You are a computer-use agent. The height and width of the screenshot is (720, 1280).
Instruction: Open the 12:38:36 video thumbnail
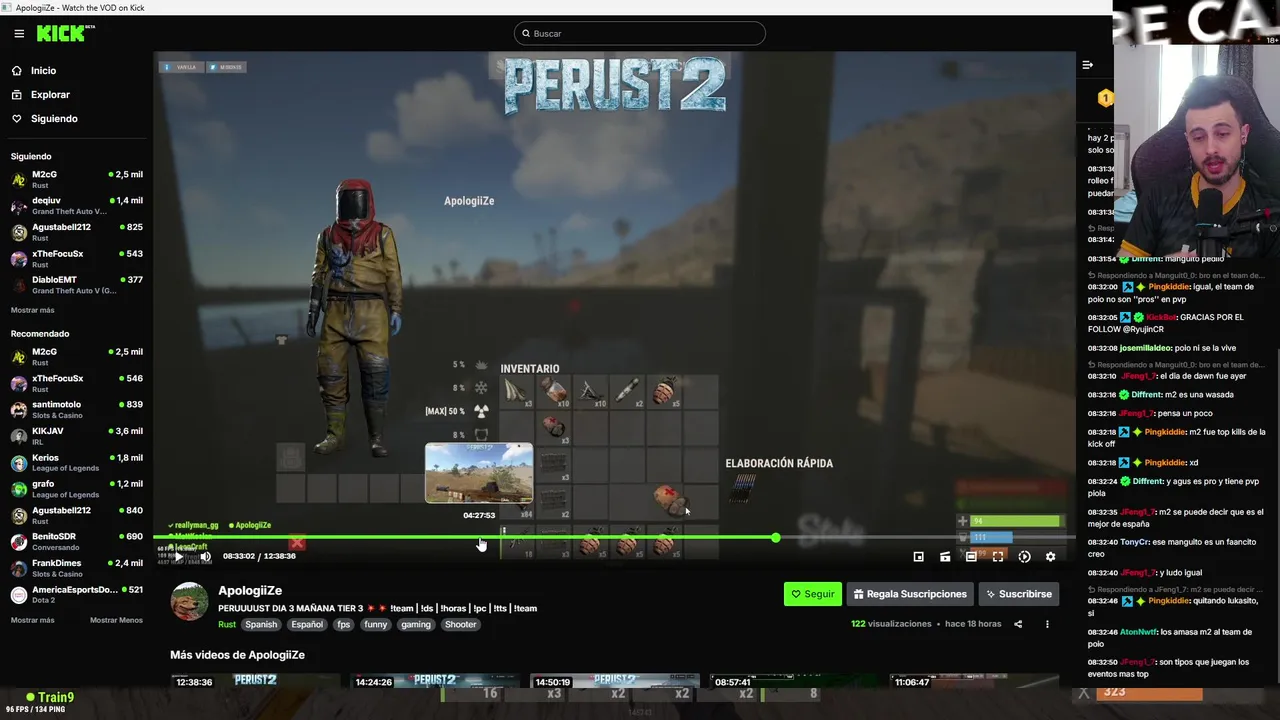[254, 682]
